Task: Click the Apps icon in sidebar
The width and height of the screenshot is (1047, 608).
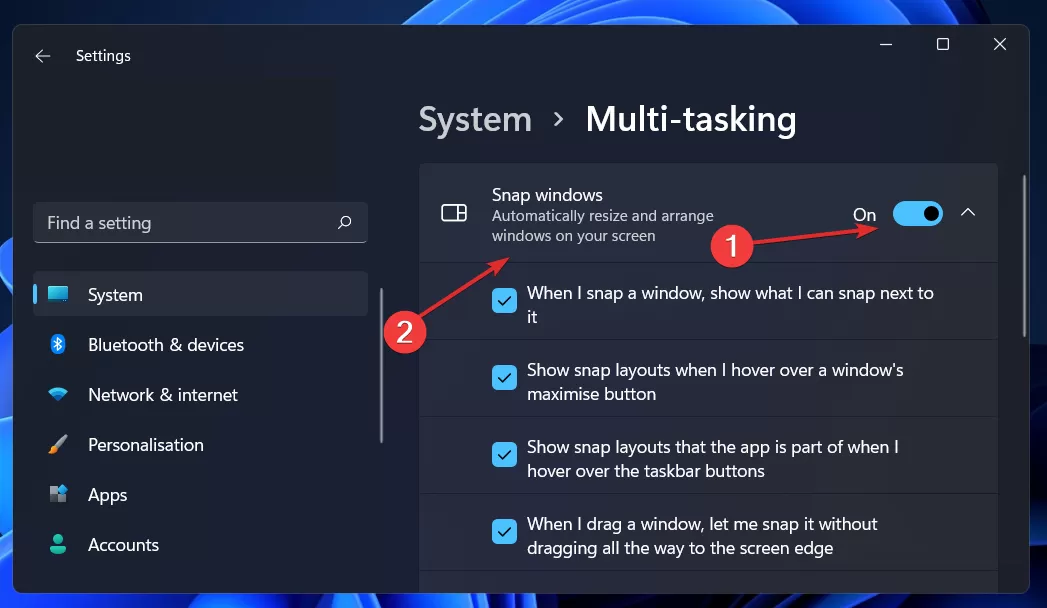Action: coord(58,494)
